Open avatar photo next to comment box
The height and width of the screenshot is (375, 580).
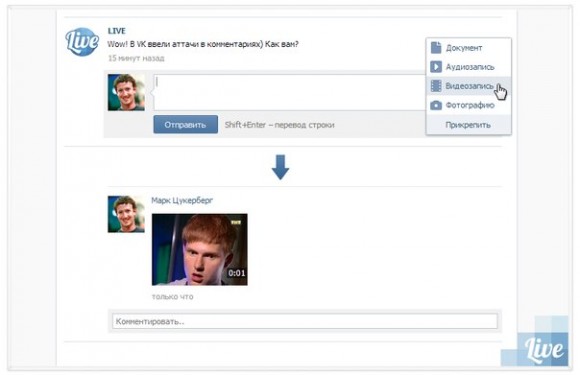[x=126, y=92]
